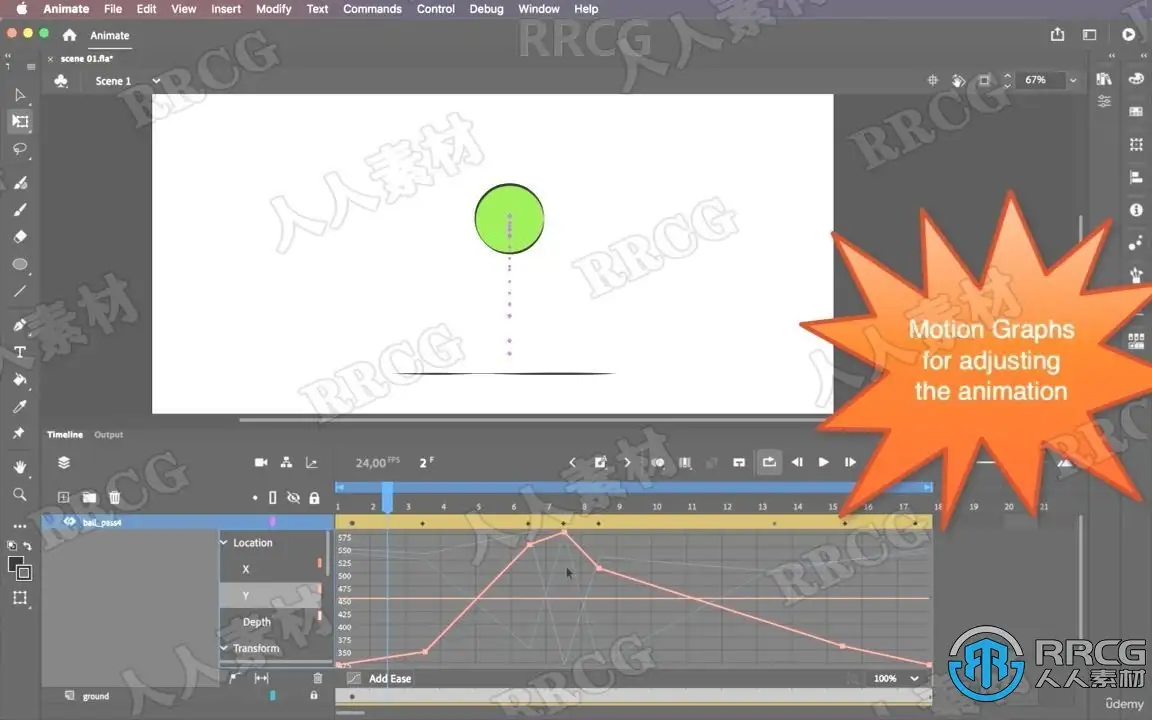Lock all layers in timeline
This screenshot has height=720, width=1152.
(x=314, y=497)
